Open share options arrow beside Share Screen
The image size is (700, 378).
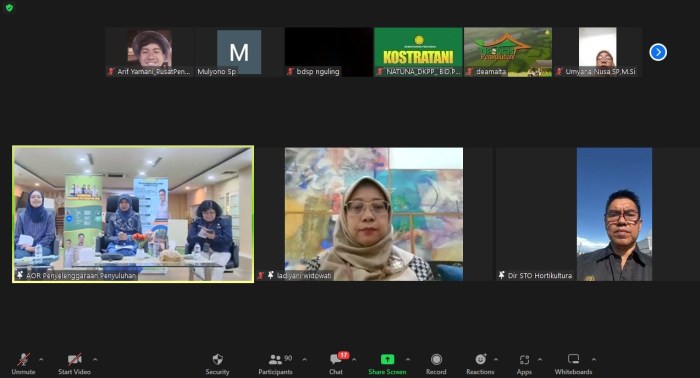click(x=408, y=359)
